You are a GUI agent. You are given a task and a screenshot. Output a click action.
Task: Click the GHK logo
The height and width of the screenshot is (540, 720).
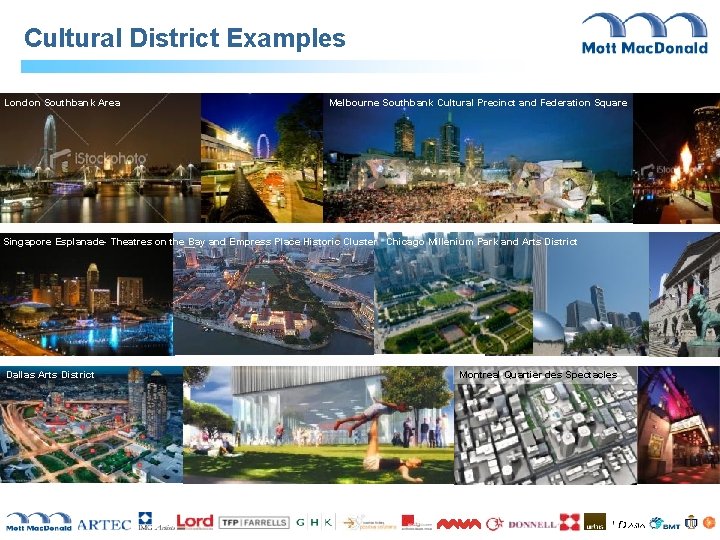[315, 522]
